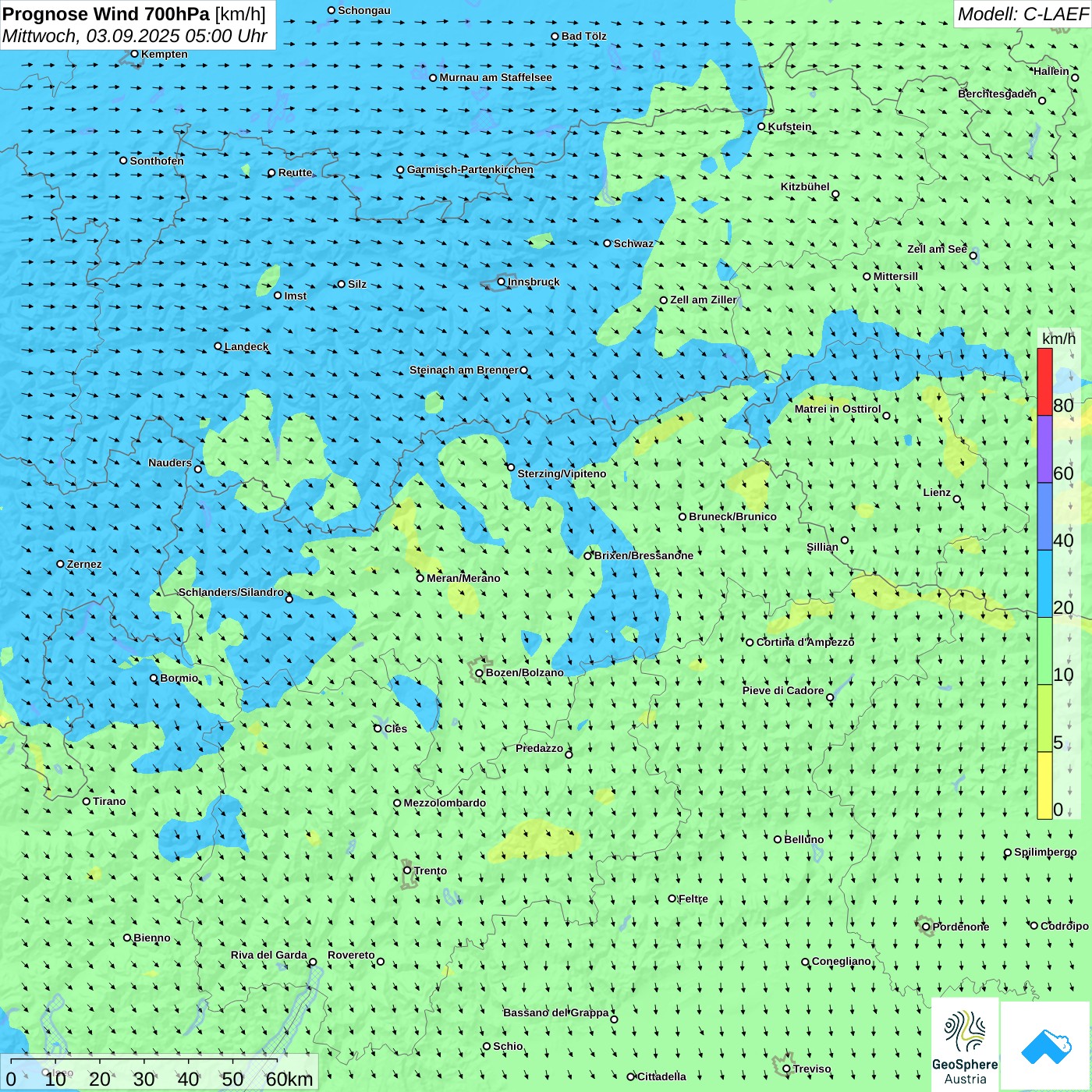Click the Bozen/Bolzano city label
The height and width of the screenshot is (1092, 1092).
tap(524, 672)
